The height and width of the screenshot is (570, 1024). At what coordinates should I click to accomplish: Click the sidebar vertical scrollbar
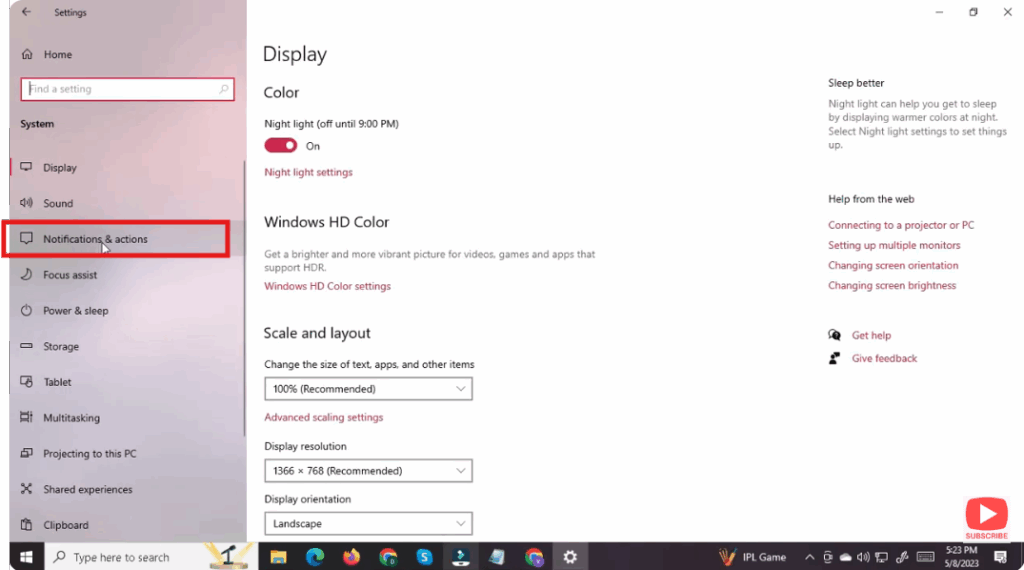pos(244,300)
